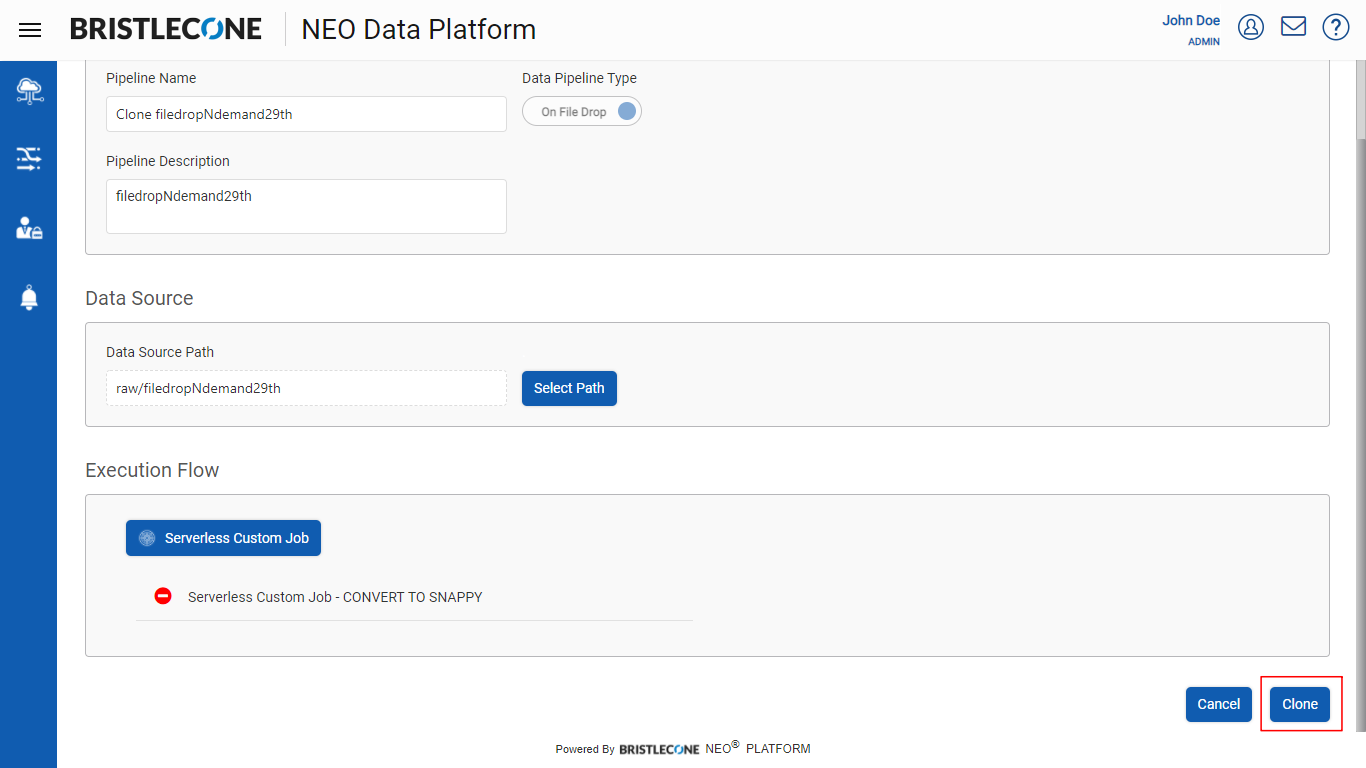1366x768 pixels.
Task: Click the 'Powered By' footer text
Action: (585, 749)
